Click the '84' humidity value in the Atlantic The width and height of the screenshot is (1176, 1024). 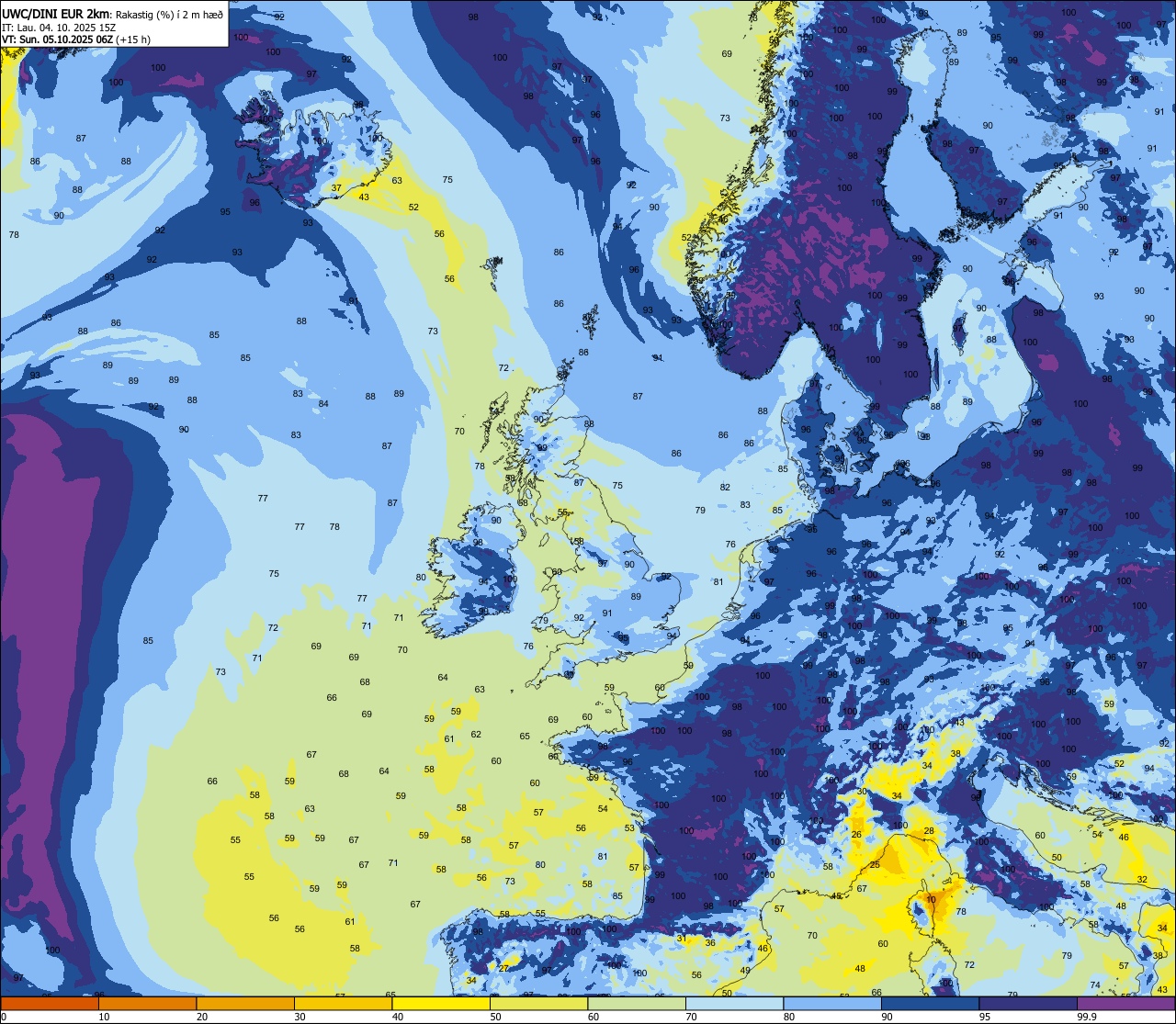[323, 404]
